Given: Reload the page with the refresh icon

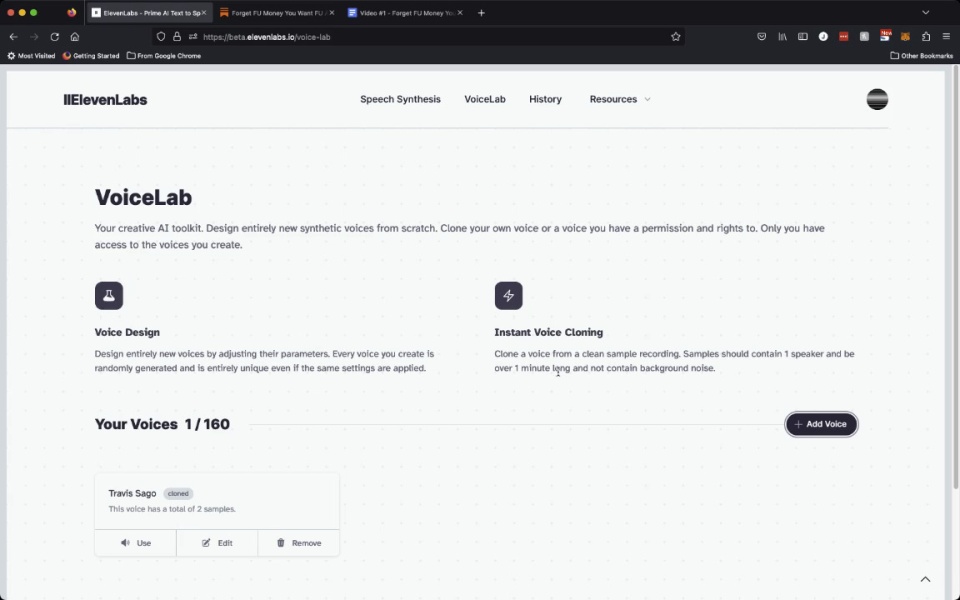Looking at the screenshot, I should click(54, 37).
